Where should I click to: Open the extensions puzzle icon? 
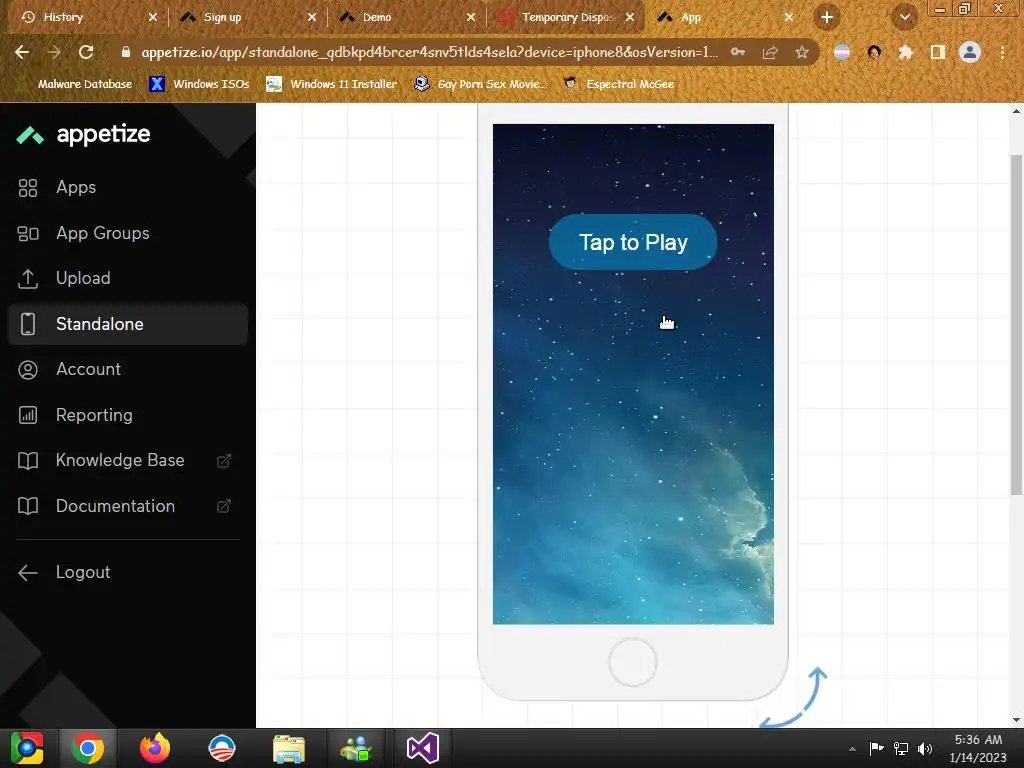[x=905, y=52]
